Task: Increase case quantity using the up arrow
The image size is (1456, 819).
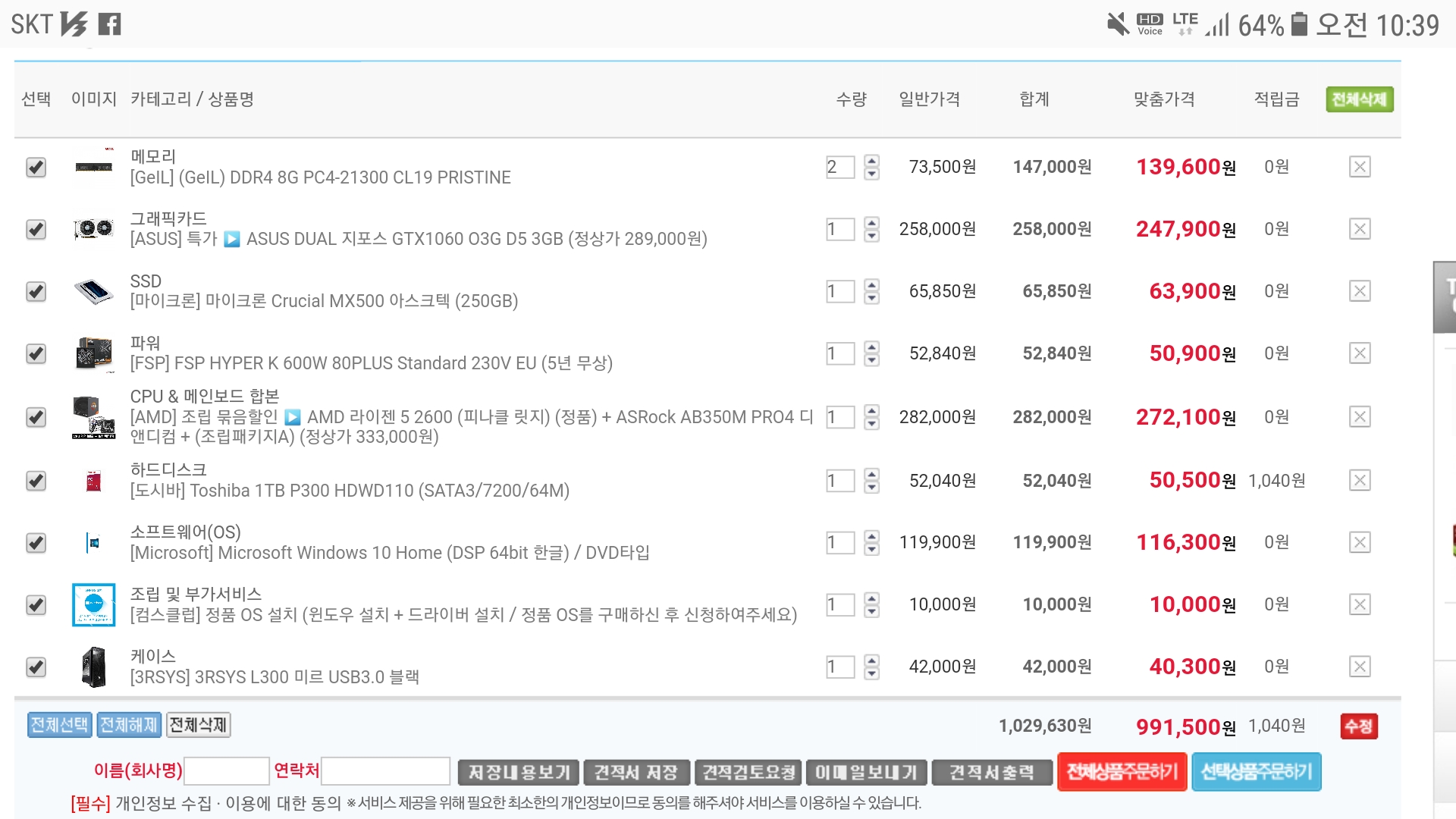Action: 872,661
